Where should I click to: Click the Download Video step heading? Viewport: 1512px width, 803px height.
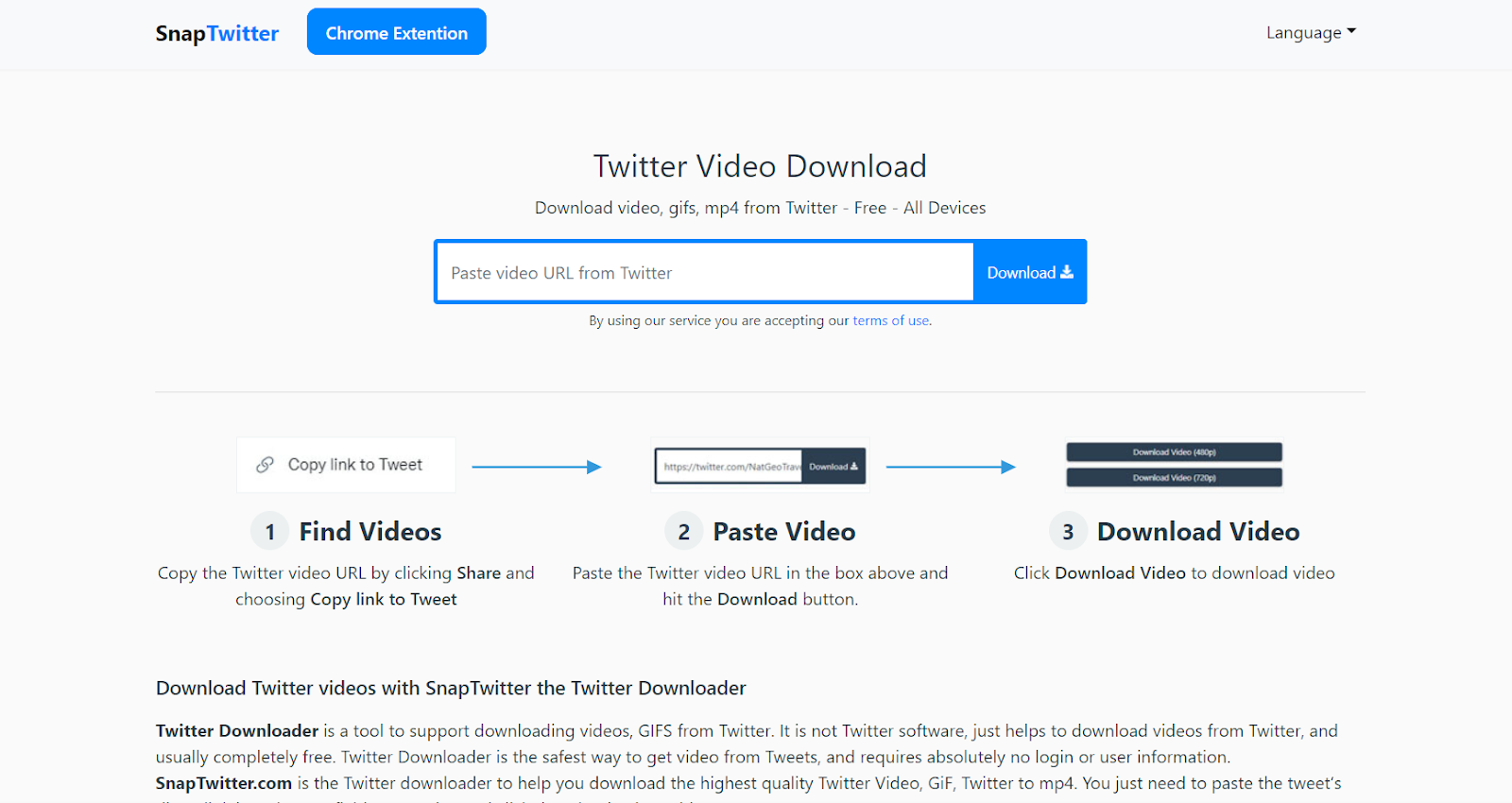pos(1198,532)
